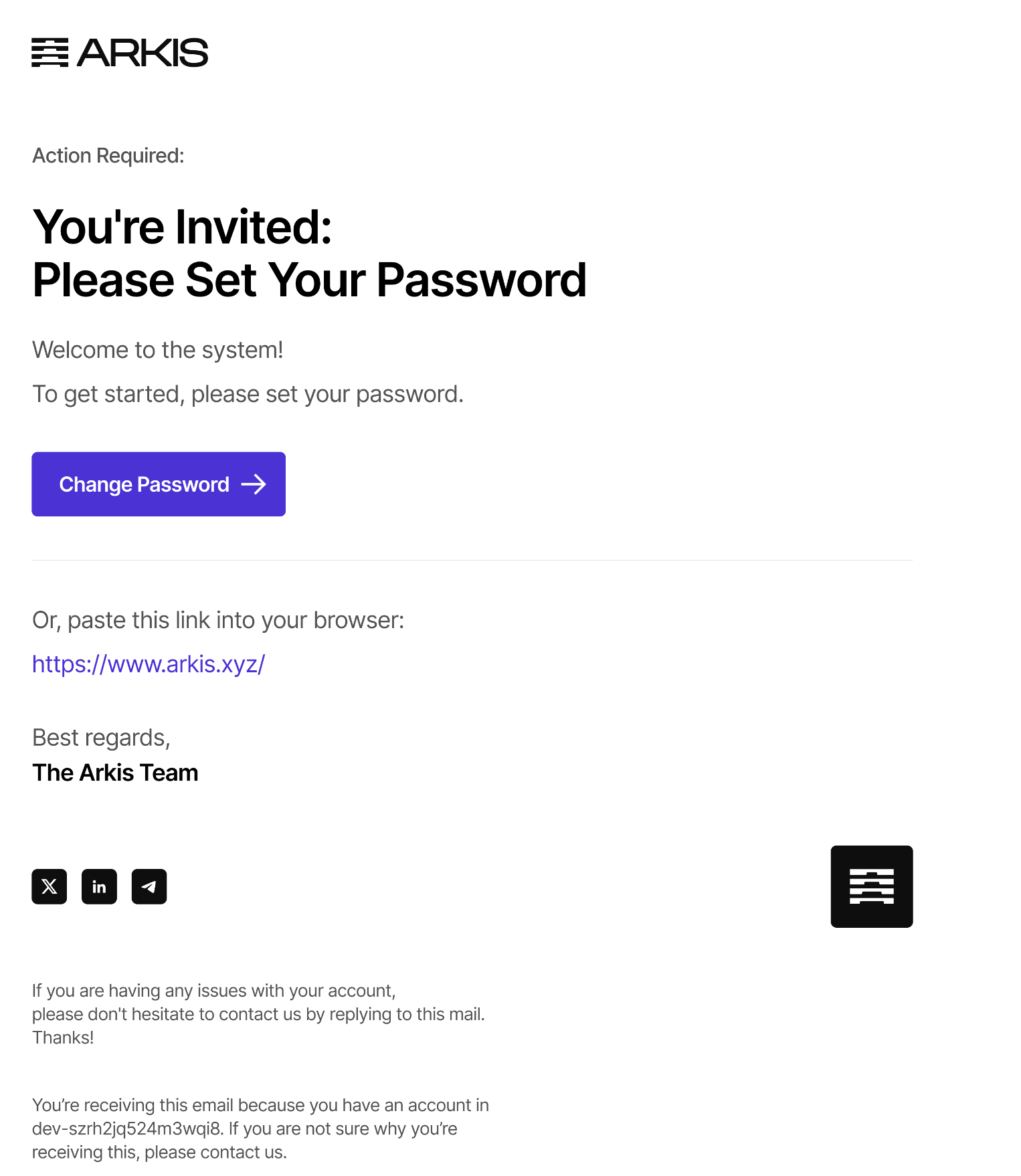Click the "Please Set Your Password" heading line
This screenshot has height=1176, width=1021.
[309, 280]
